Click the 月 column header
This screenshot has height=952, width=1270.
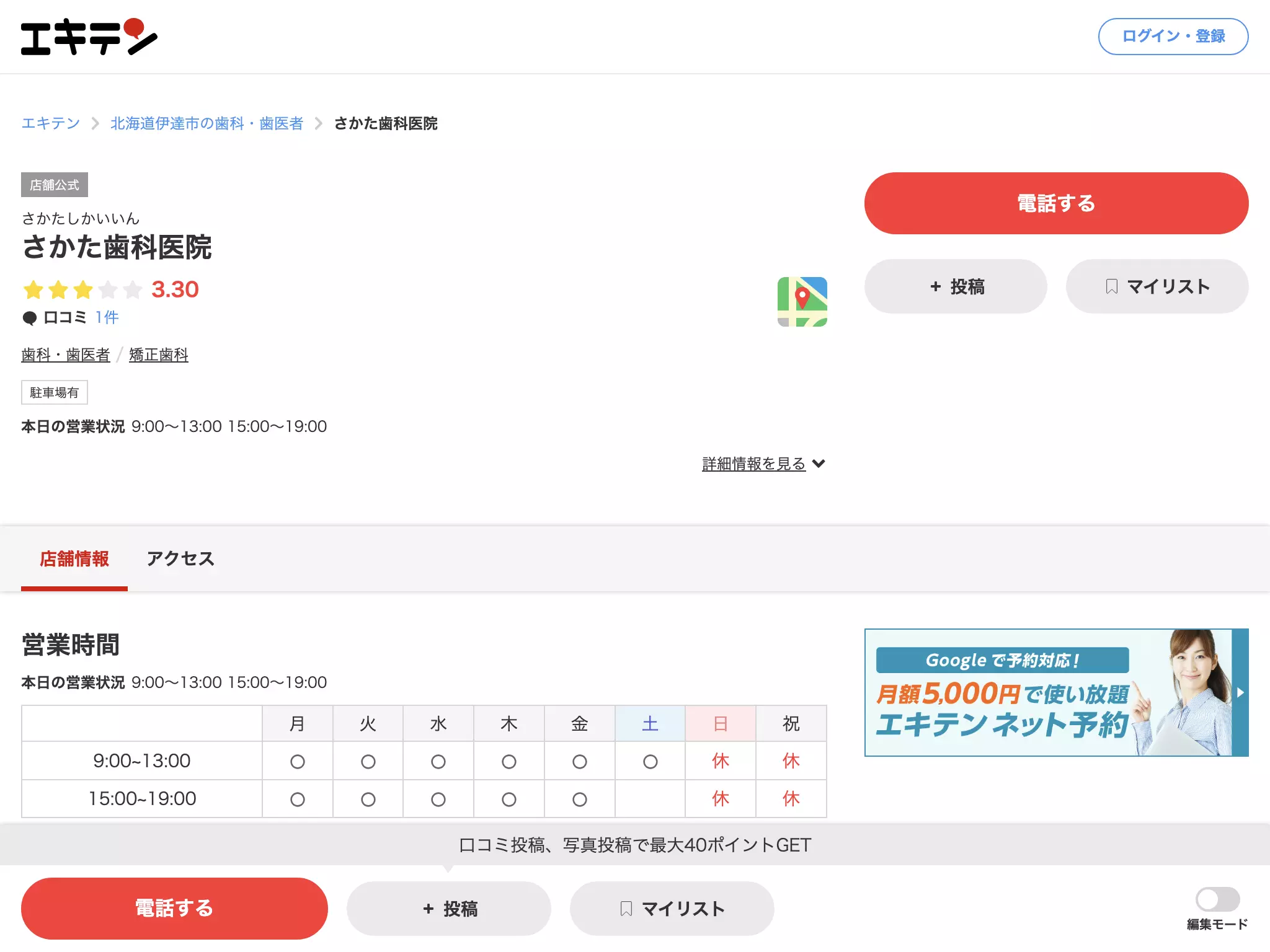(298, 723)
